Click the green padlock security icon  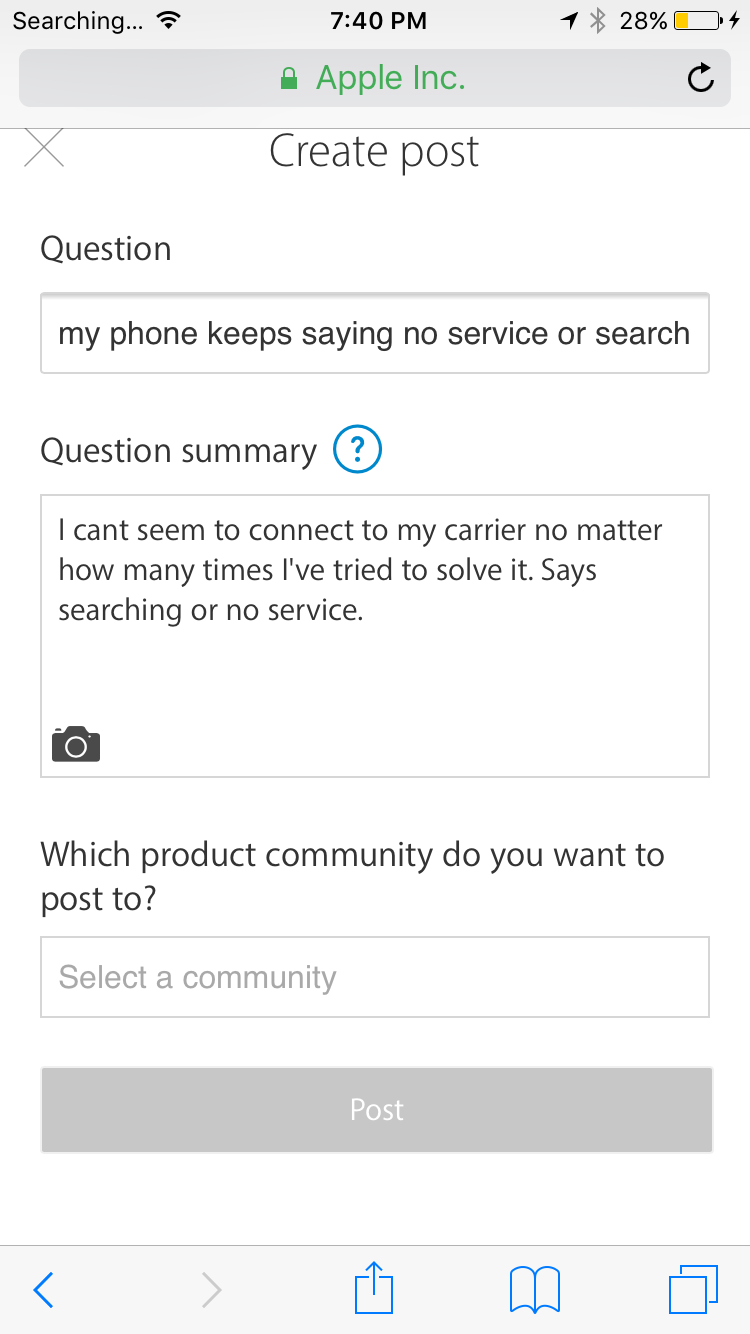[289, 79]
